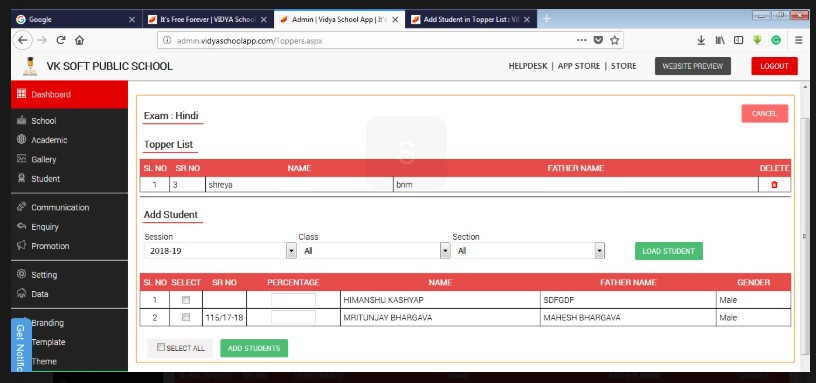Reload the page with refresh icon
This screenshot has height=383, width=816.
(x=61, y=40)
